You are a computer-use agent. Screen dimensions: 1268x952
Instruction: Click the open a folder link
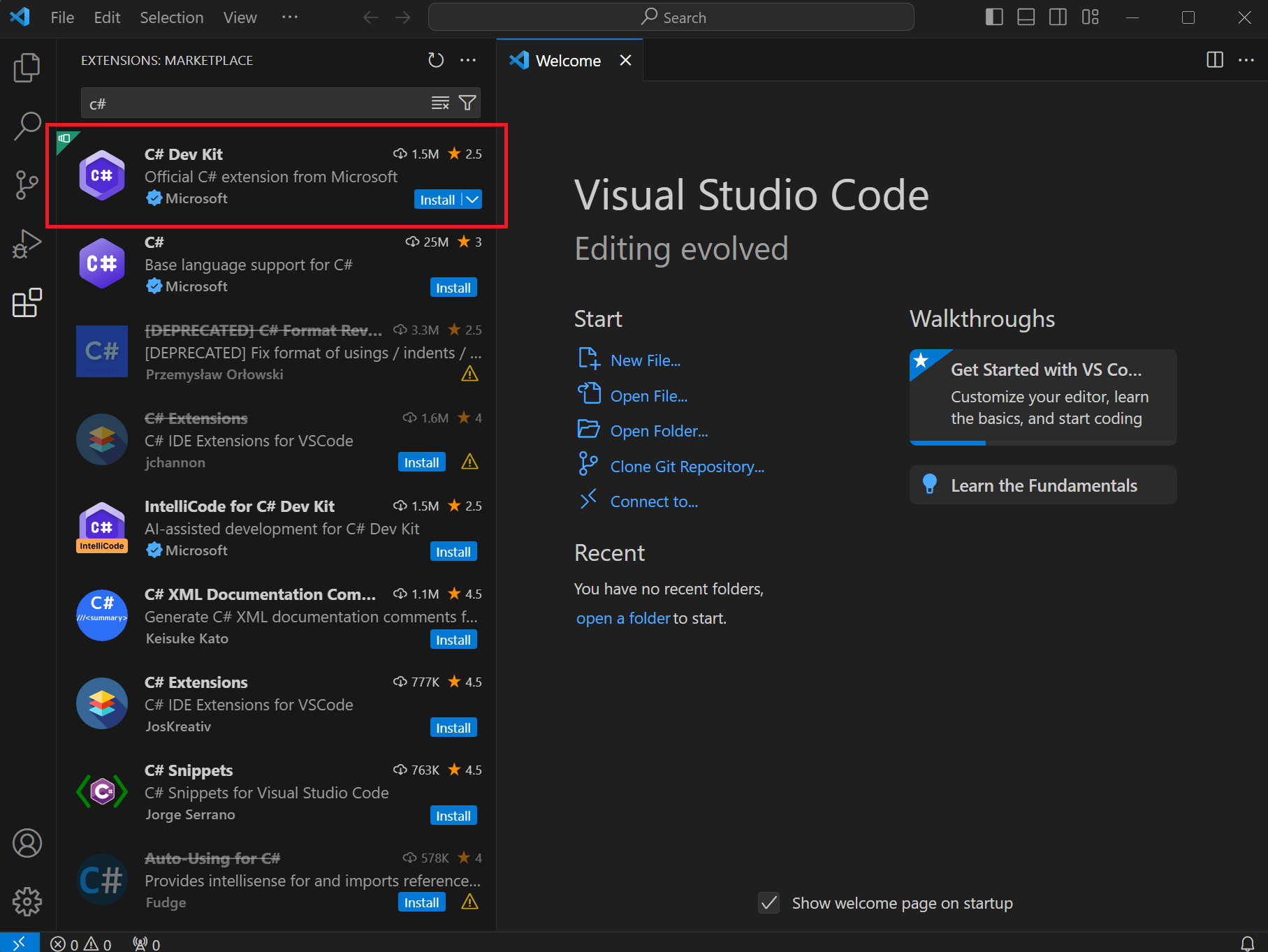tap(622, 618)
